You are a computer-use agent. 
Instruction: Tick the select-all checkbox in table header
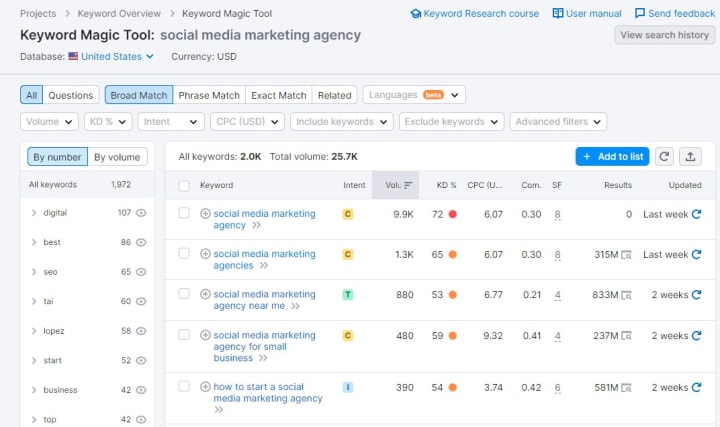tap(184, 185)
